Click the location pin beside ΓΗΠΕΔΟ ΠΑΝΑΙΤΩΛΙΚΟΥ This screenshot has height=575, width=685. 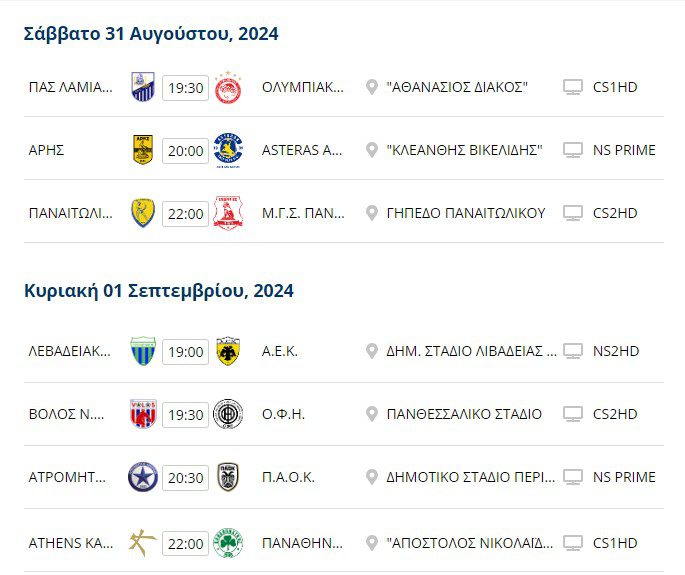373,213
